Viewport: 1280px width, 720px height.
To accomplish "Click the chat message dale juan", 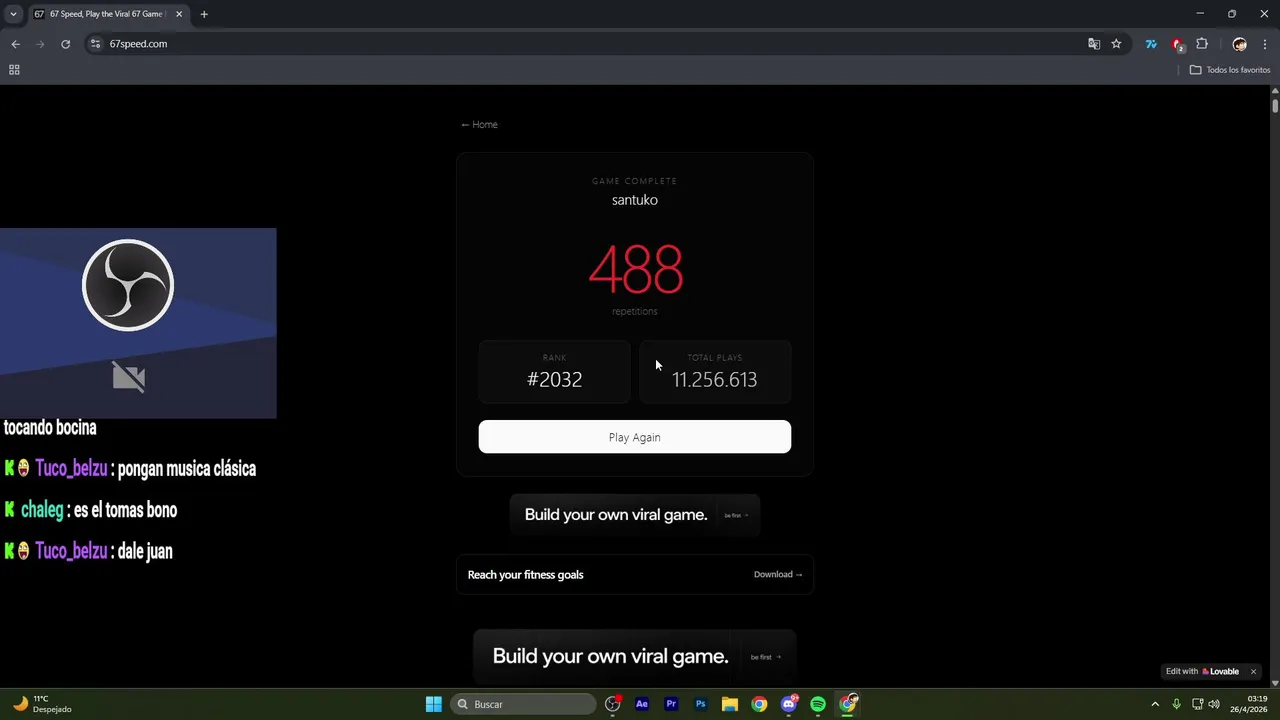I will pyautogui.click(x=145, y=551).
